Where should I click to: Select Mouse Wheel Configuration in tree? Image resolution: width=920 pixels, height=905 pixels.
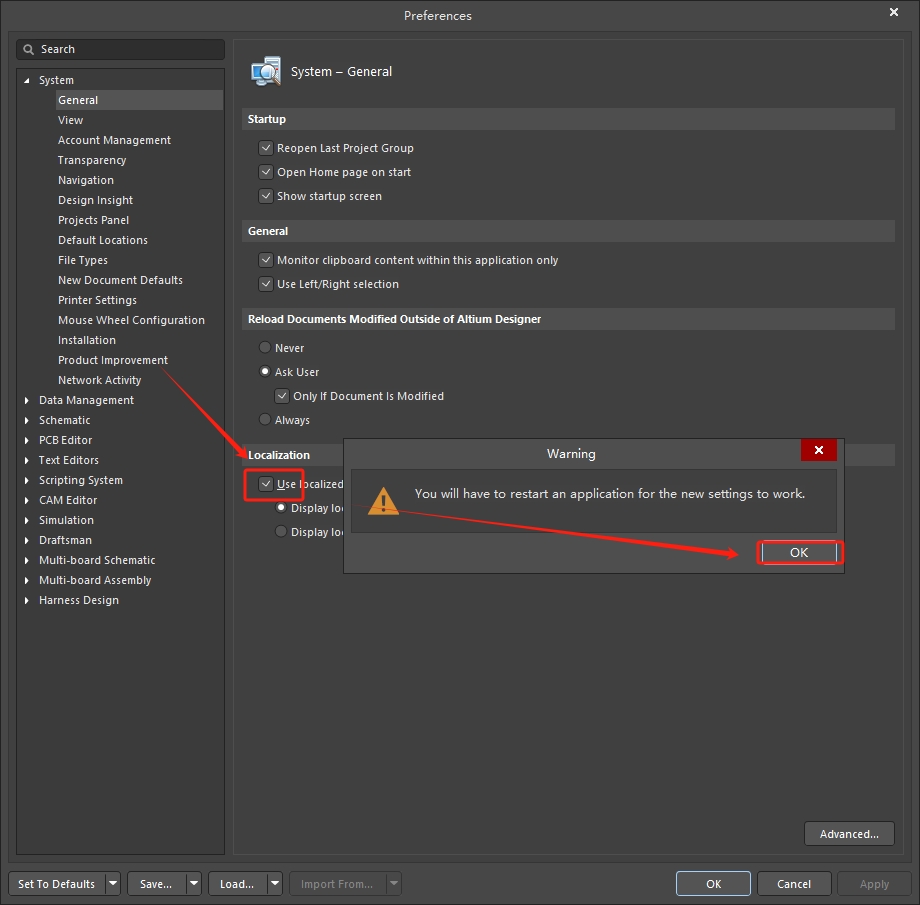131,320
